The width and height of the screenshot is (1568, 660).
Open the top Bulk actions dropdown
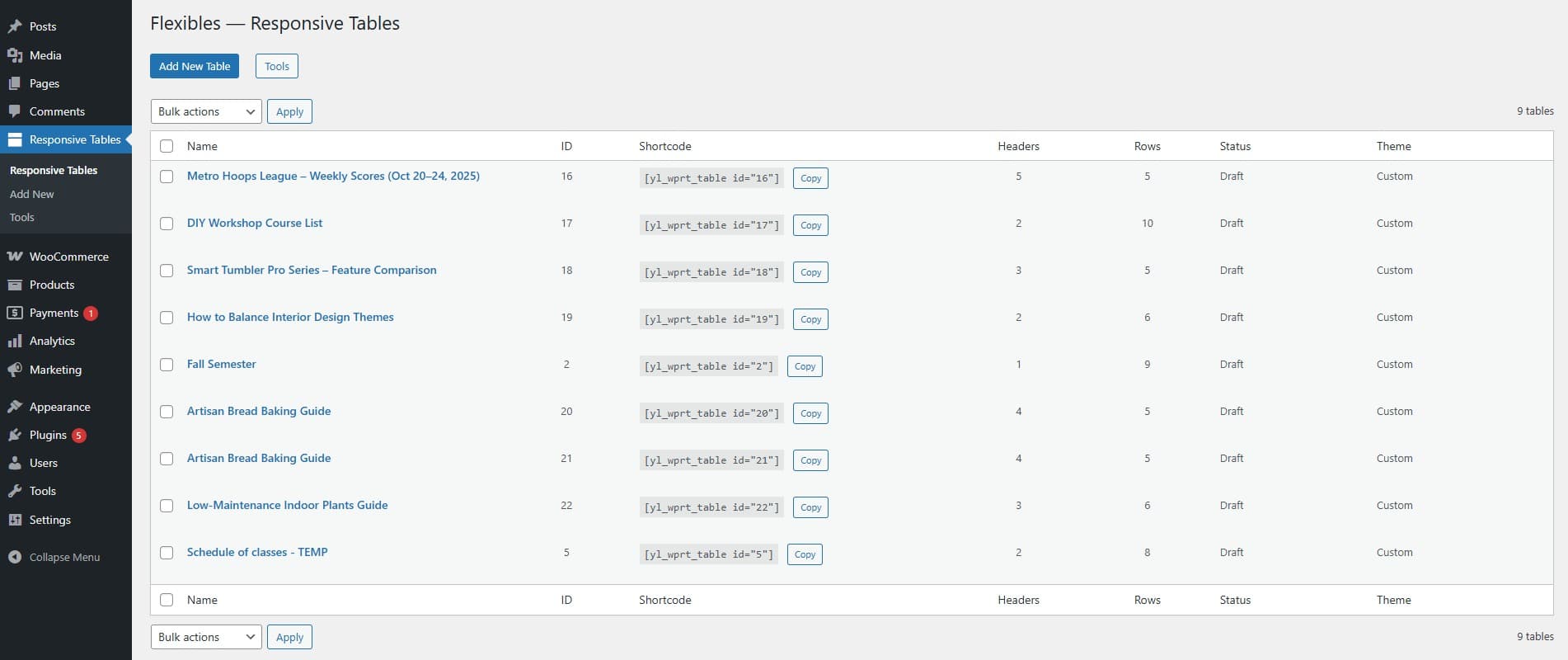(x=206, y=111)
